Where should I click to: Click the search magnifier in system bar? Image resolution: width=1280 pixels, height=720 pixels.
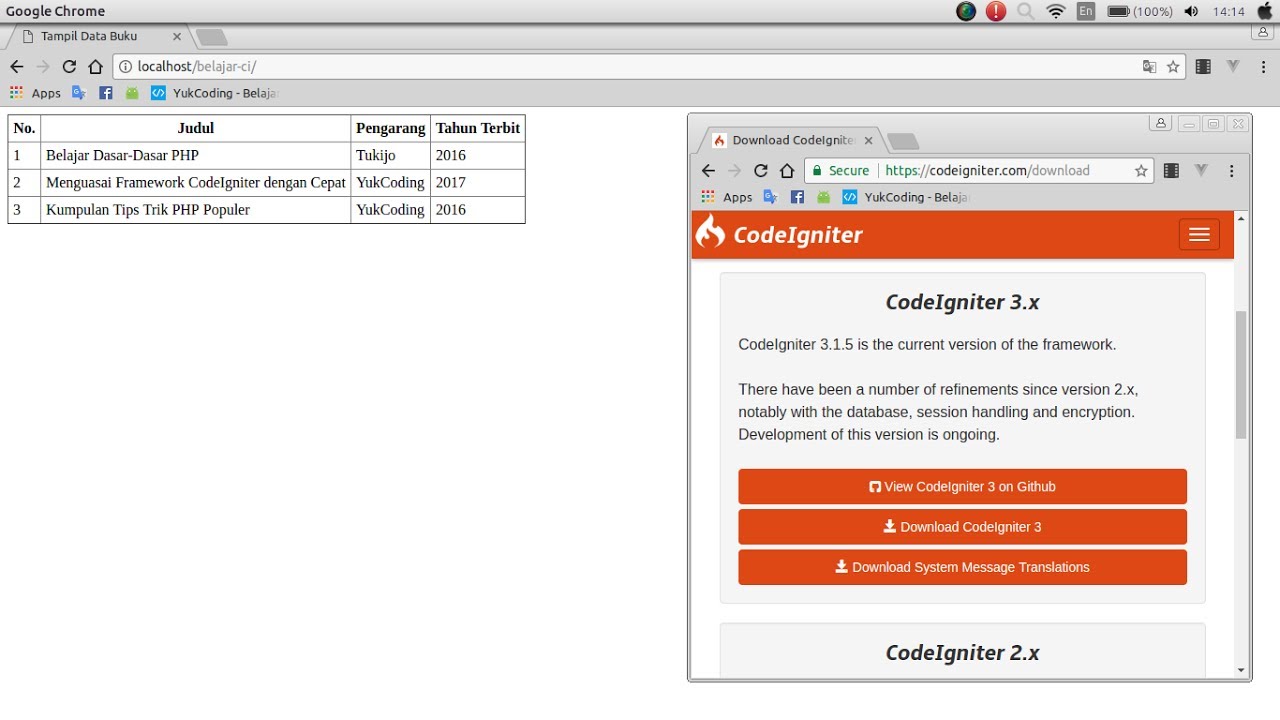click(1026, 11)
